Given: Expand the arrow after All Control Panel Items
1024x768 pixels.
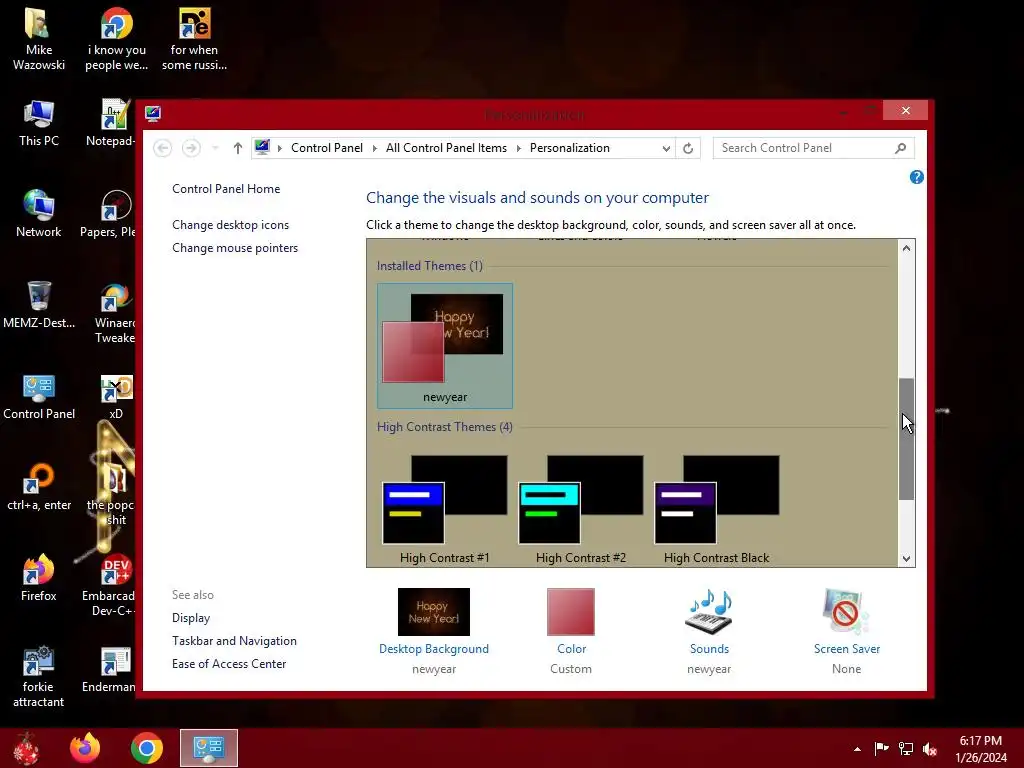Looking at the screenshot, I should pyautogui.click(x=519, y=148).
